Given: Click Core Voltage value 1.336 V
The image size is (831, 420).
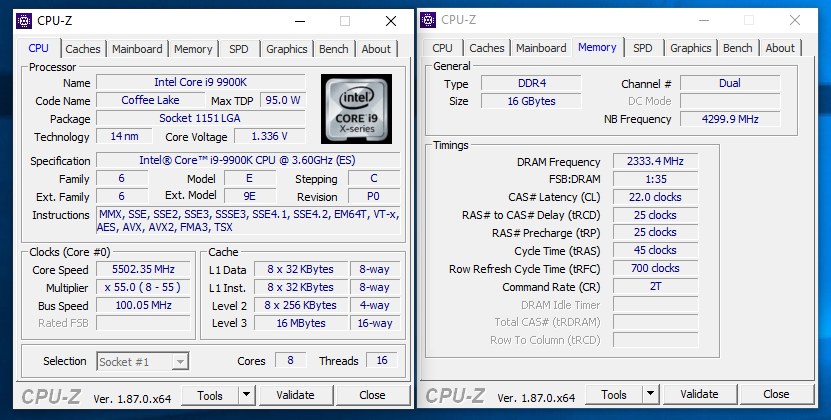Looking at the screenshot, I should 270,136.
